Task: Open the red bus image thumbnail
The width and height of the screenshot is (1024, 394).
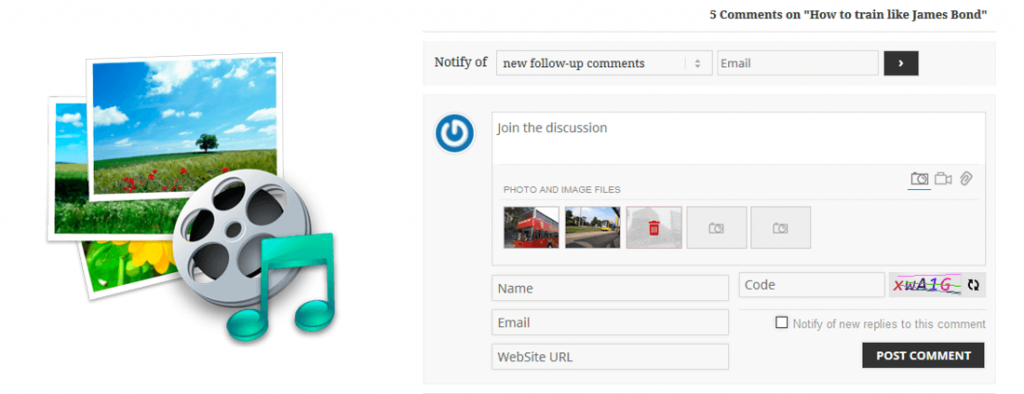Action: (x=532, y=227)
